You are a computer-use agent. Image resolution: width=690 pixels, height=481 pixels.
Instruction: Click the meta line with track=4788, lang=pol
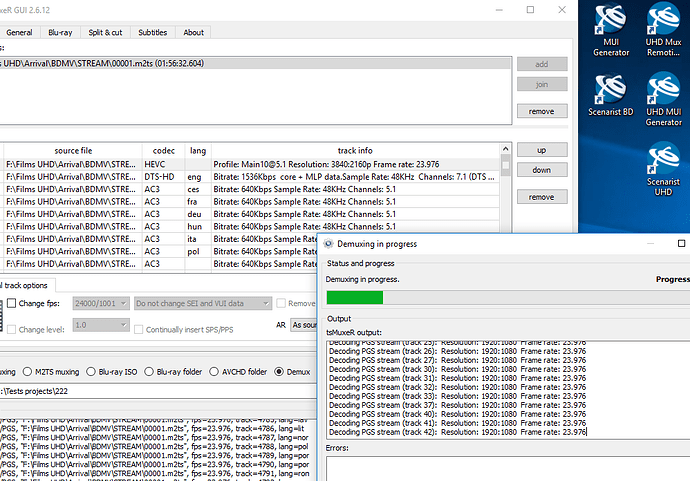(154, 447)
